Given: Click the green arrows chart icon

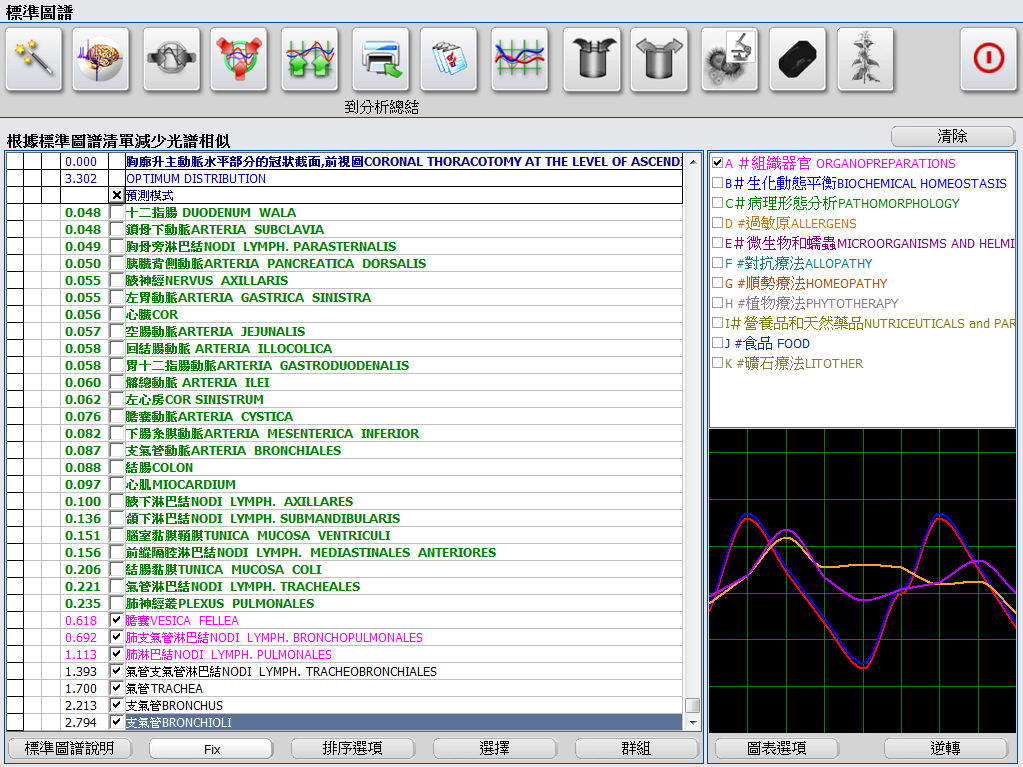Looking at the screenshot, I should tap(310, 58).
